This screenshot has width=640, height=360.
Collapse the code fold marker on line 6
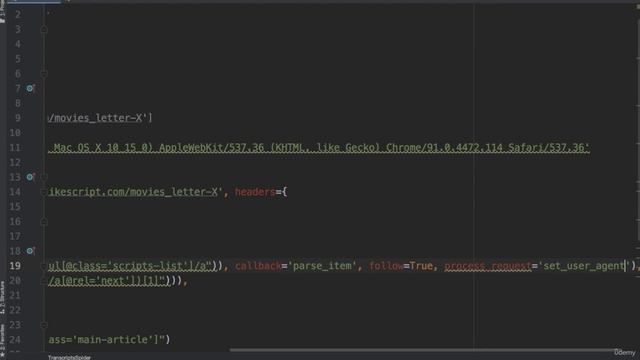pos(44,73)
